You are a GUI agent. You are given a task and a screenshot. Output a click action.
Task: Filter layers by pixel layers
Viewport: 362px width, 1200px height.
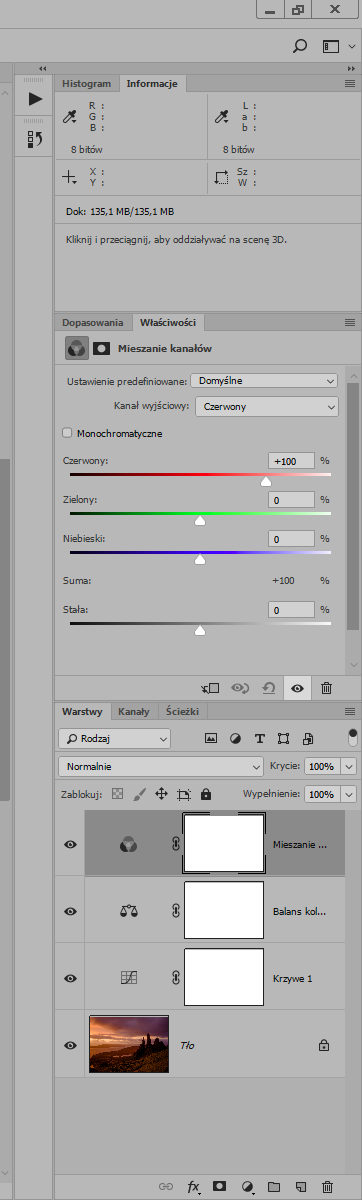click(x=211, y=738)
